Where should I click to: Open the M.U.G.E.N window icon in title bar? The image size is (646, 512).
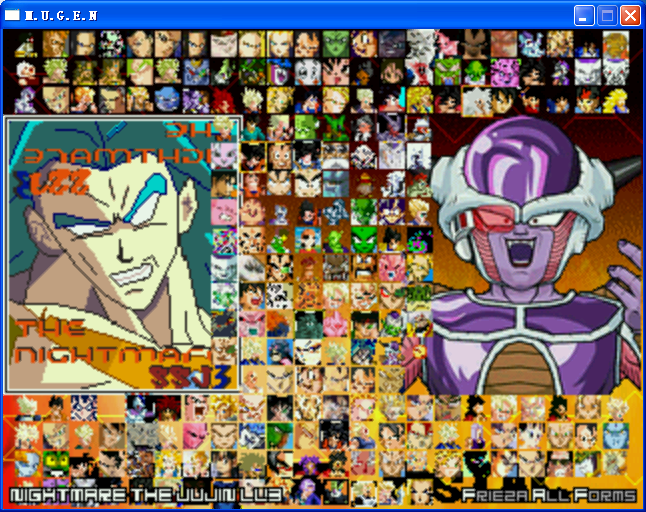[12, 15]
